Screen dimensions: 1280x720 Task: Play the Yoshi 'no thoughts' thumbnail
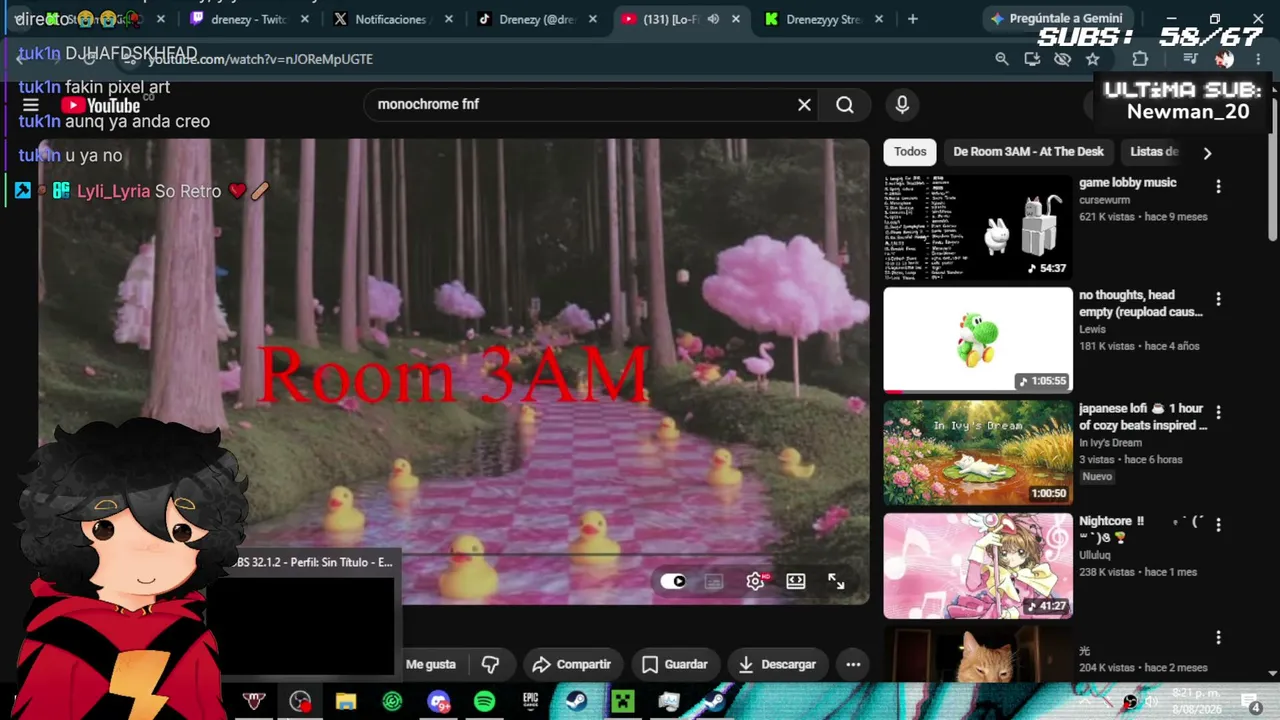click(x=978, y=341)
